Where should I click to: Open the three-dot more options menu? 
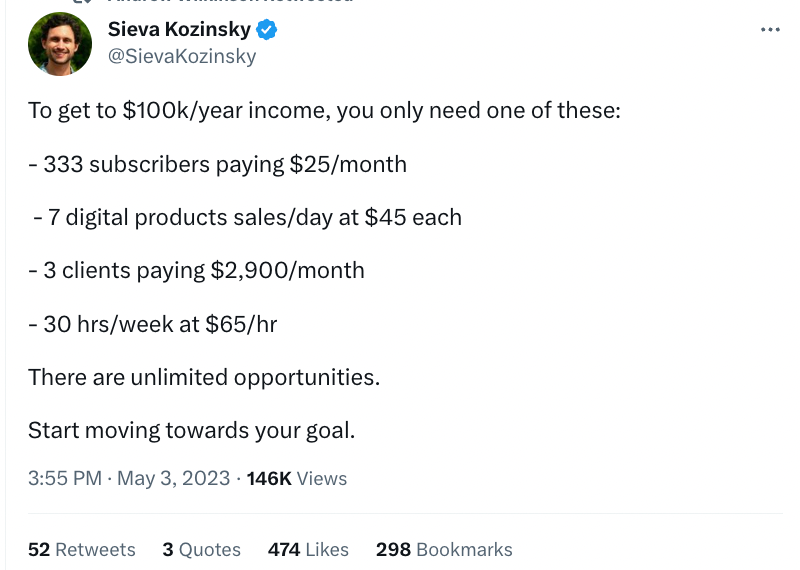click(770, 30)
